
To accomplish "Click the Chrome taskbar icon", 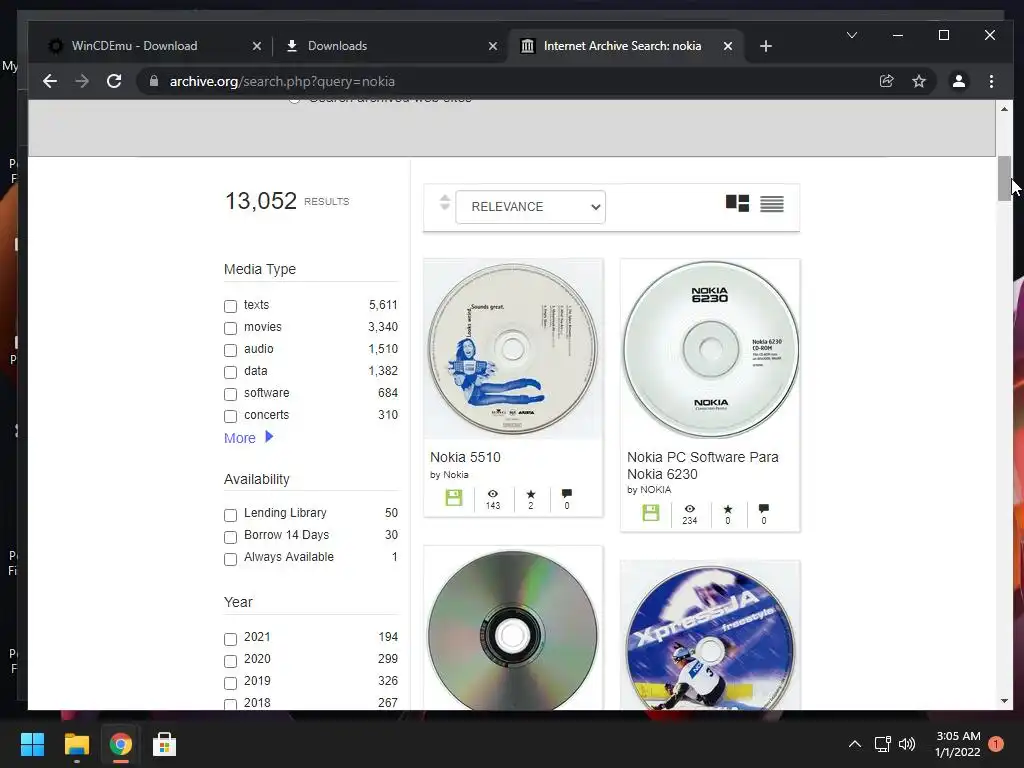I will click(x=120, y=744).
